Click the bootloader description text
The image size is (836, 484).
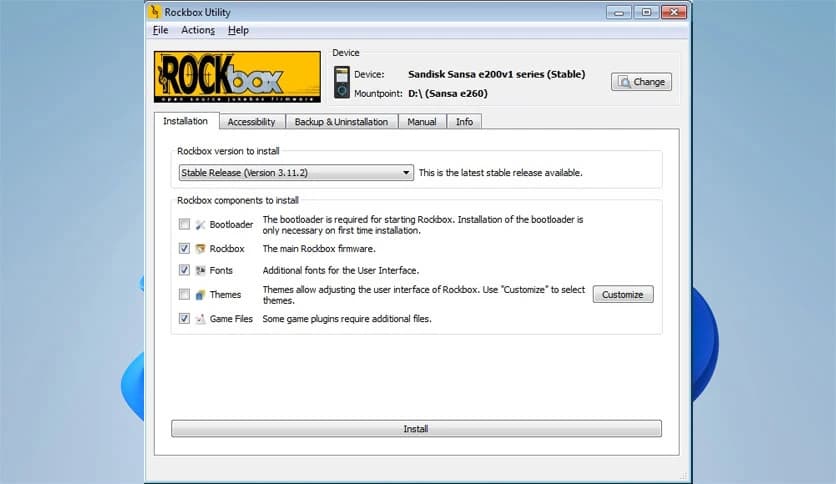tap(423, 225)
